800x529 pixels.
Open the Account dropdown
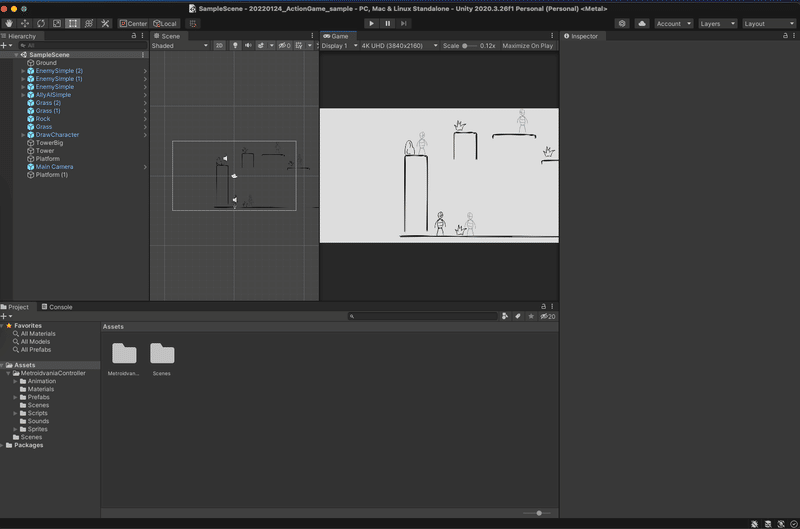coord(673,23)
